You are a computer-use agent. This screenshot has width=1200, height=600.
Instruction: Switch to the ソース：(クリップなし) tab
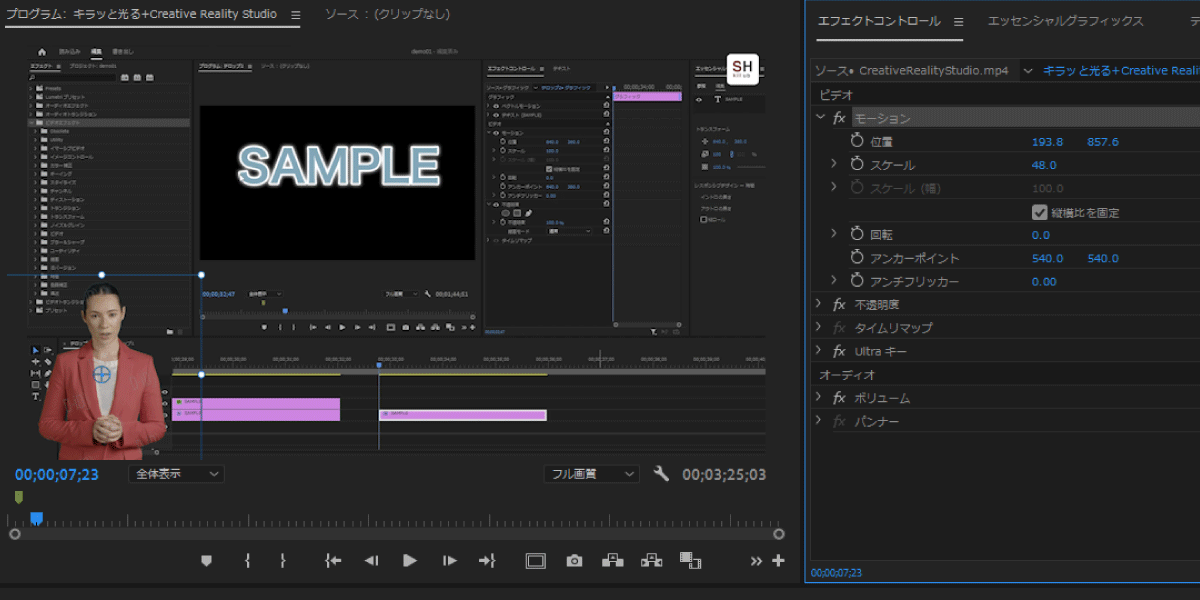[387, 15]
